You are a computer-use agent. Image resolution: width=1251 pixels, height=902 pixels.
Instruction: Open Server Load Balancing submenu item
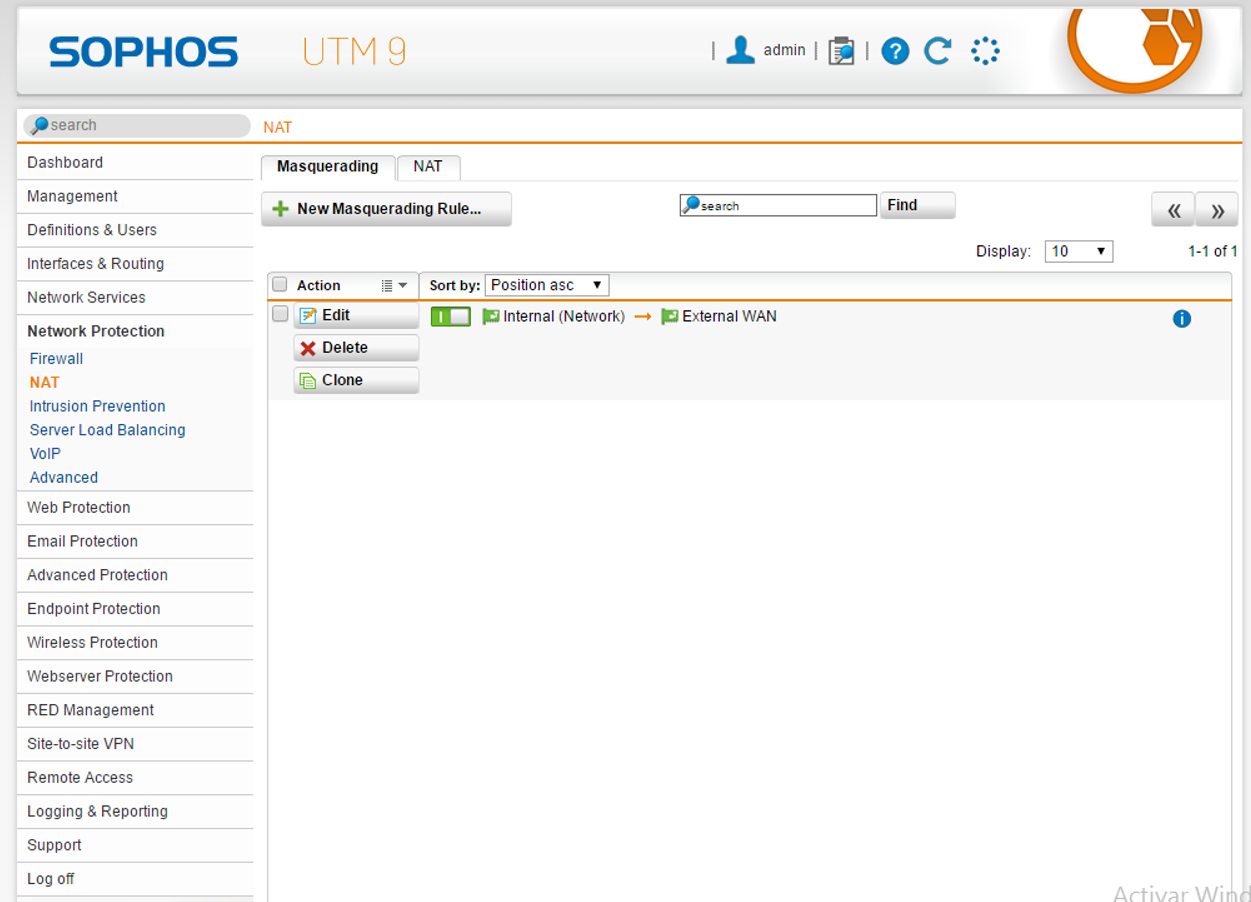(107, 430)
